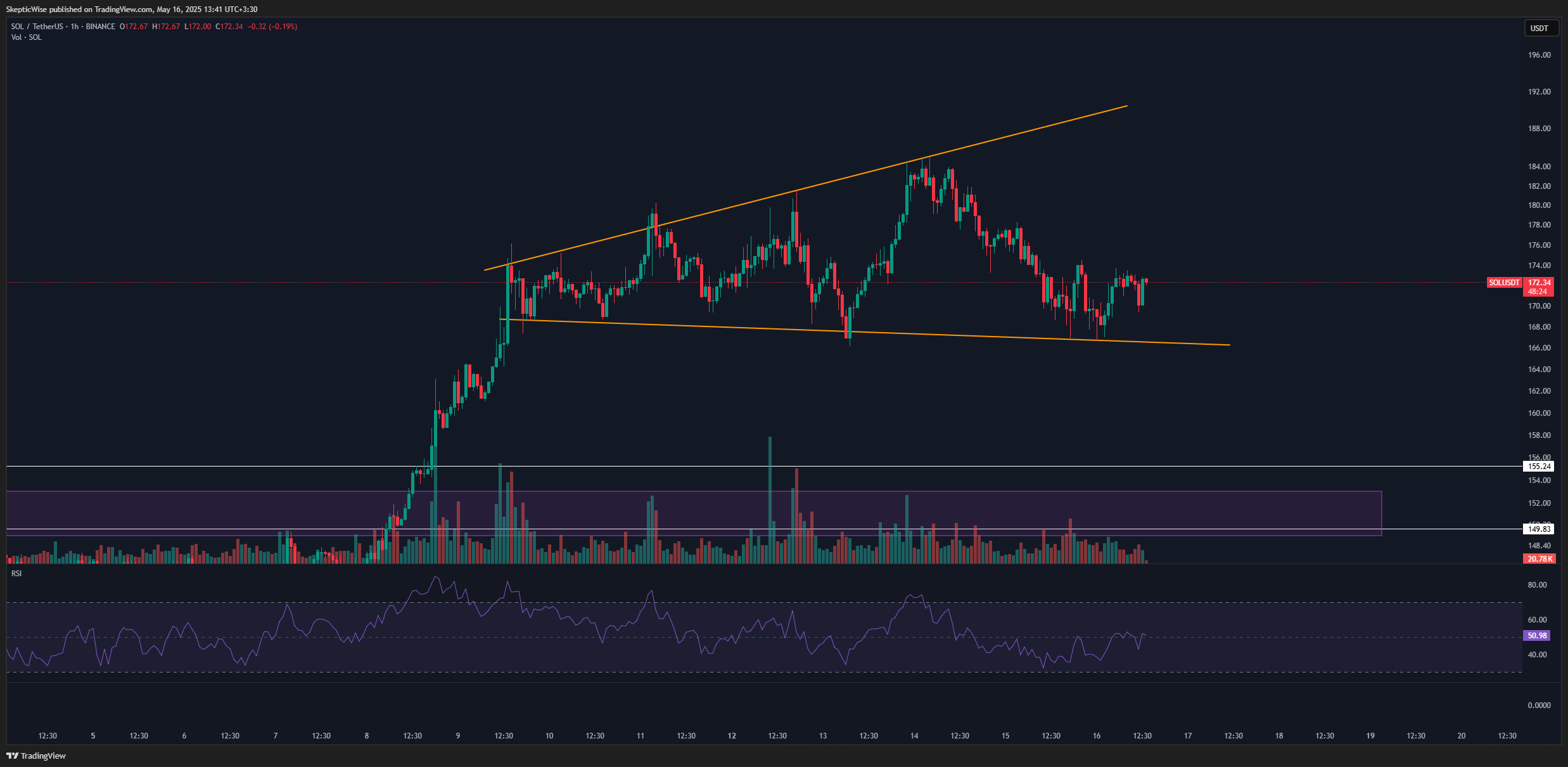Click the O172.67 open value in header
1568x767 pixels.
(x=134, y=27)
